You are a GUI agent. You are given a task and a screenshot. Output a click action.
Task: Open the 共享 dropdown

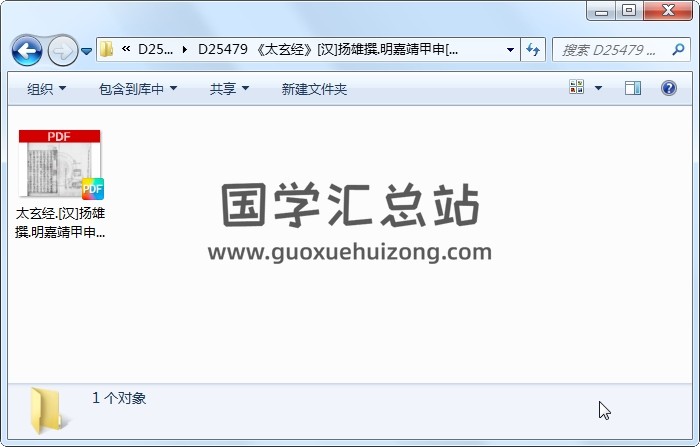coord(229,89)
